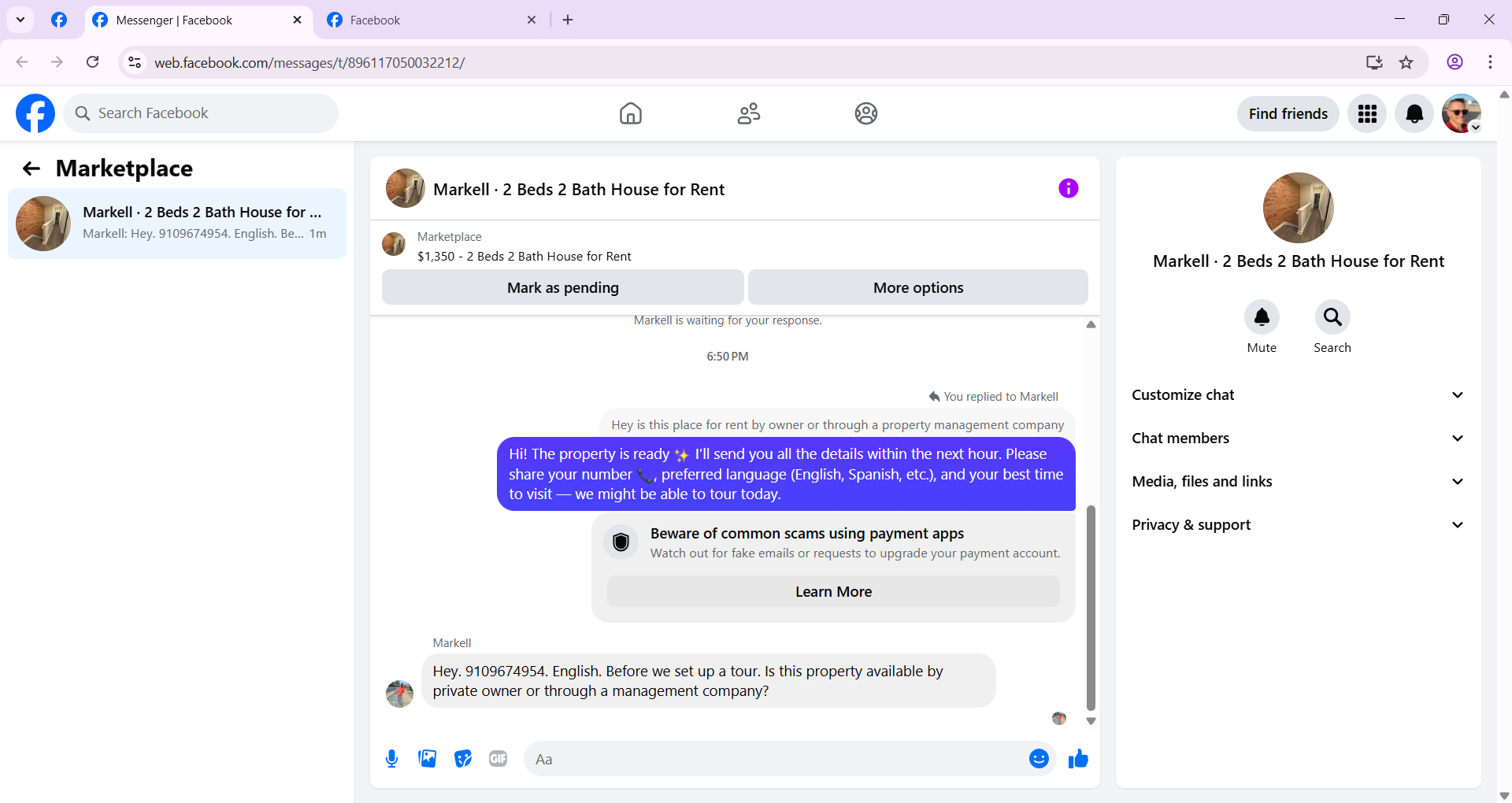Click the small Marketplace listing thumbnail

pos(394,244)
